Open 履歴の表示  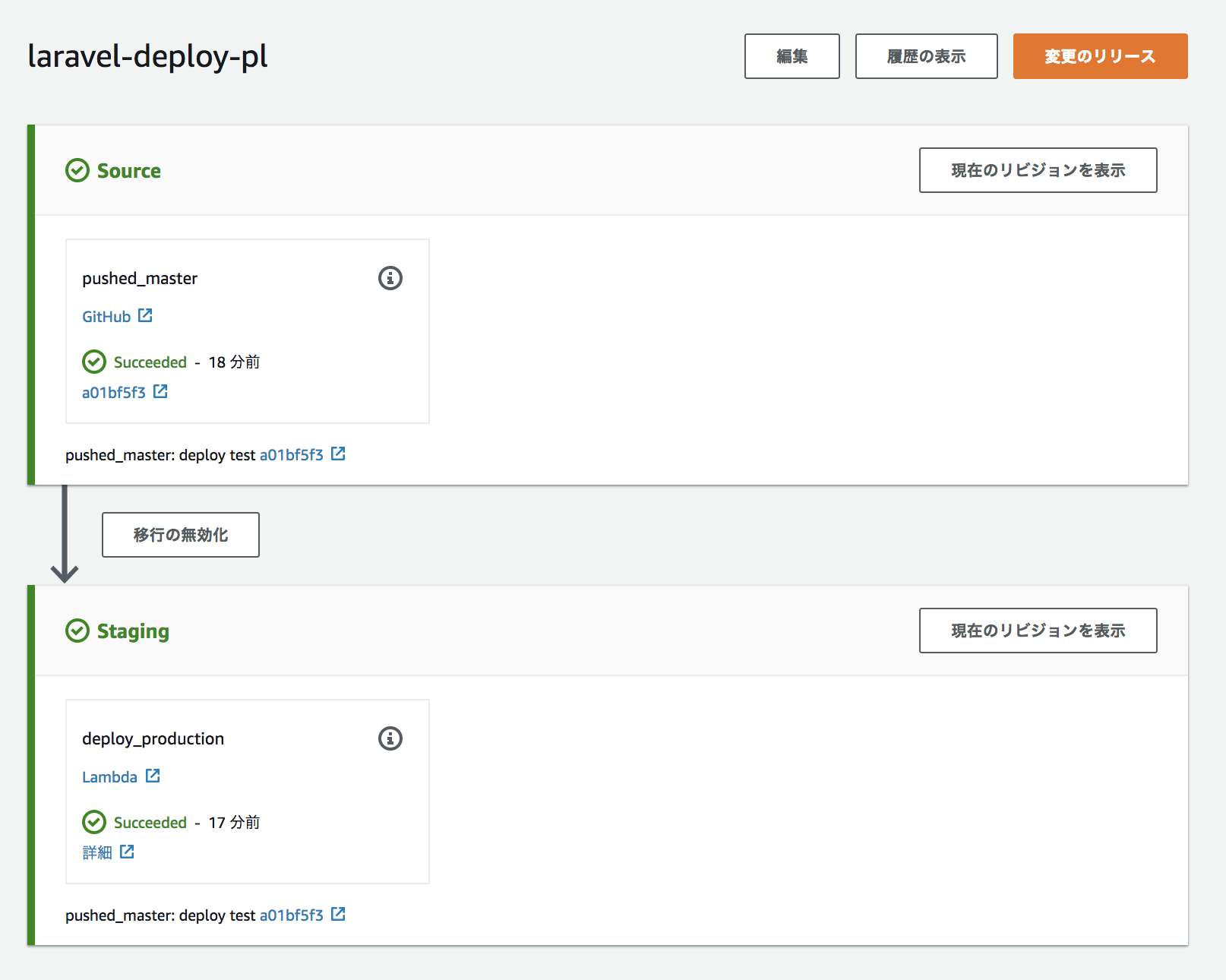coord(926,55)
